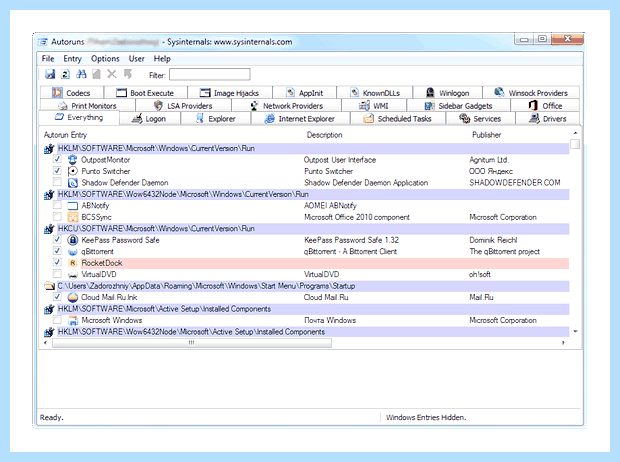Screen dimensions: 620x462
Task: Click the Save toolbar icon
Action: (x=50, y=74)
